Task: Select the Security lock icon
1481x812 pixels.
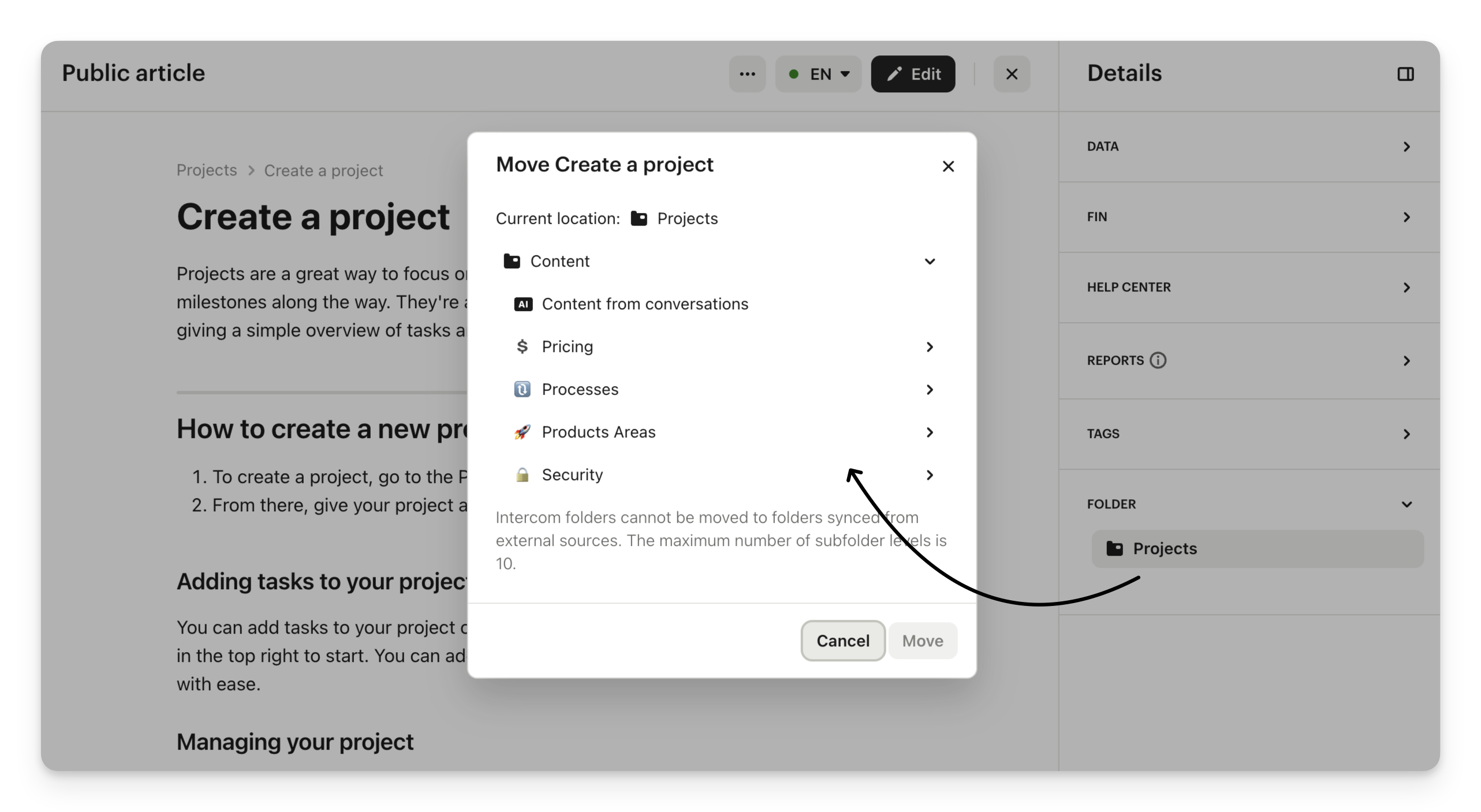Action: tap(523, 475)
